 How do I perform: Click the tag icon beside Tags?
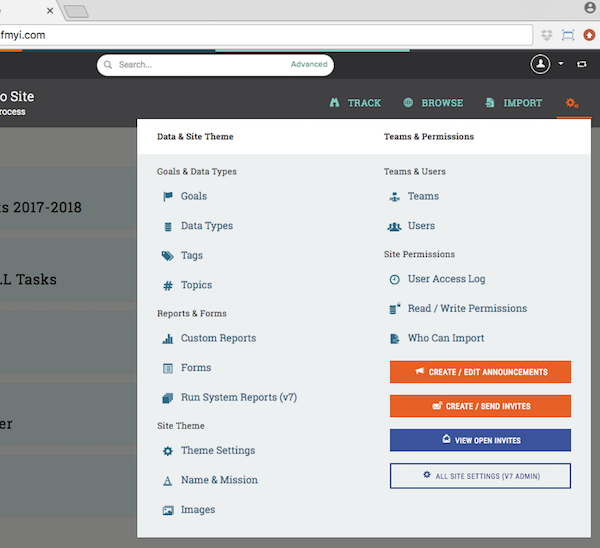[167, 256]
